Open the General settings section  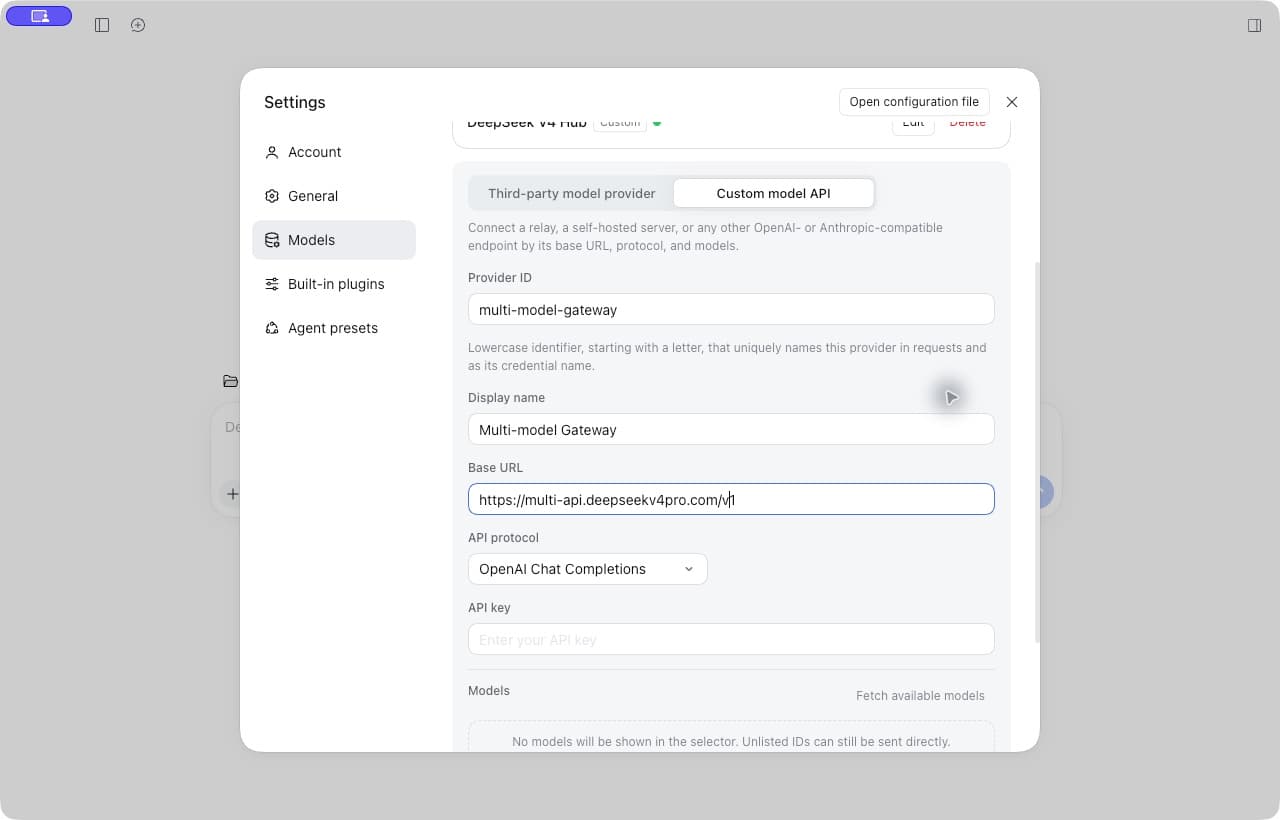(334, 196)
